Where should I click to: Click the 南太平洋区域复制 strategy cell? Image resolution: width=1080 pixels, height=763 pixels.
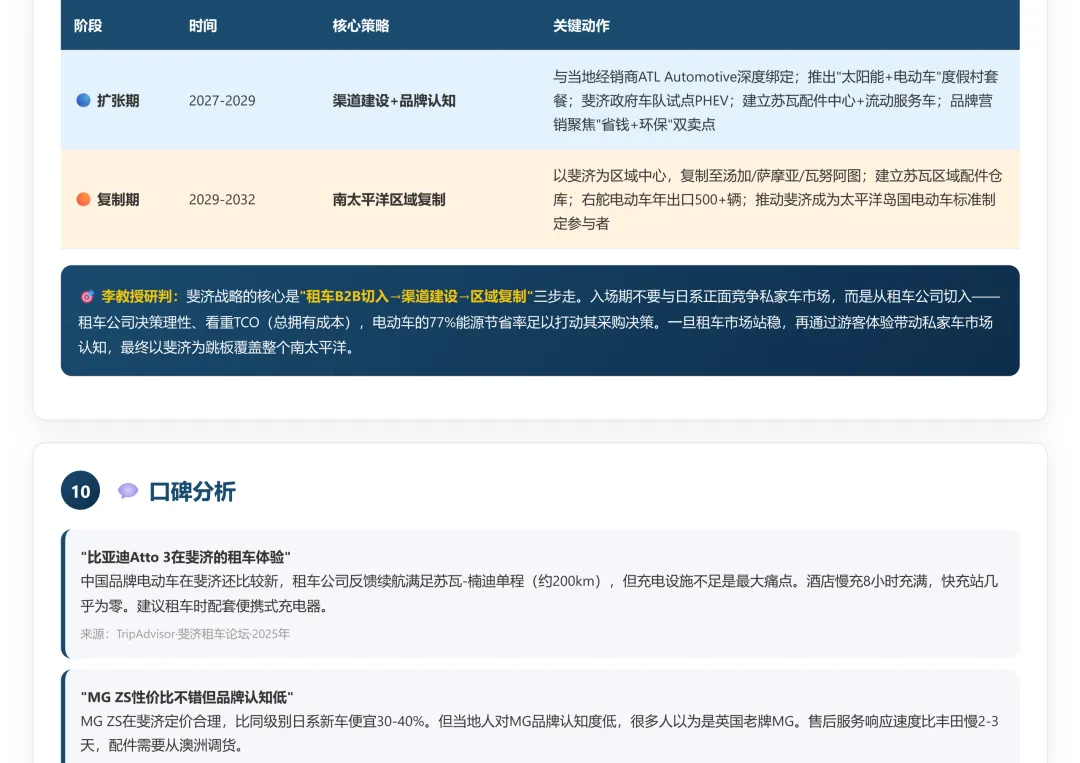pyautogui.click(x=389, y=200)
